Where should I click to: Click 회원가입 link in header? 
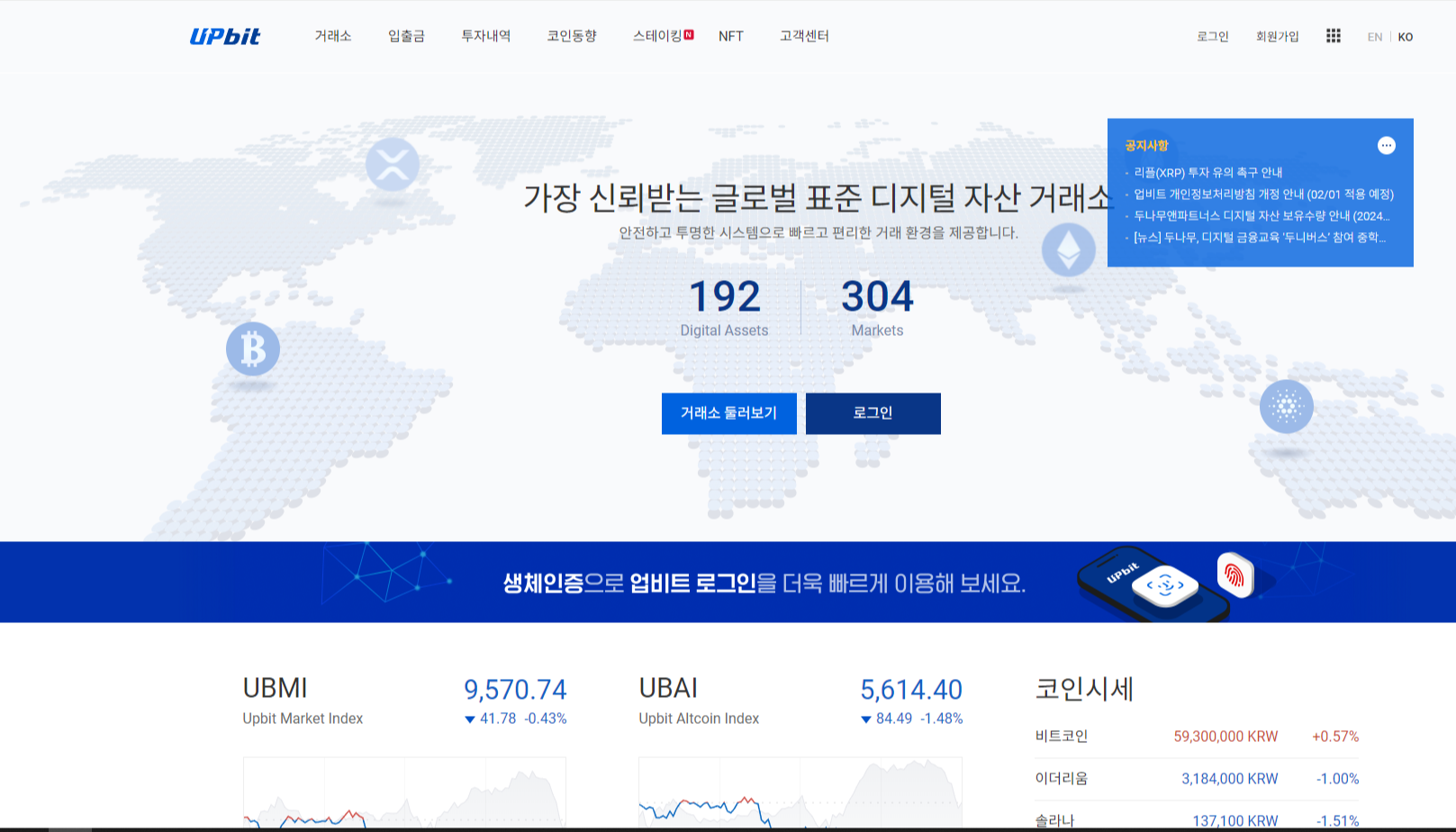[x=1278, y=37]
